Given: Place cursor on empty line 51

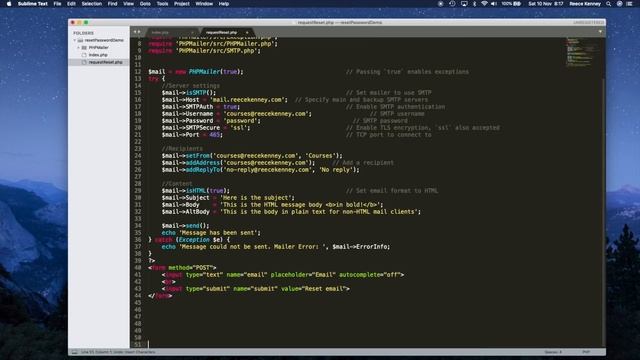Looking at the screenshot, I should [x=367, y=344].
